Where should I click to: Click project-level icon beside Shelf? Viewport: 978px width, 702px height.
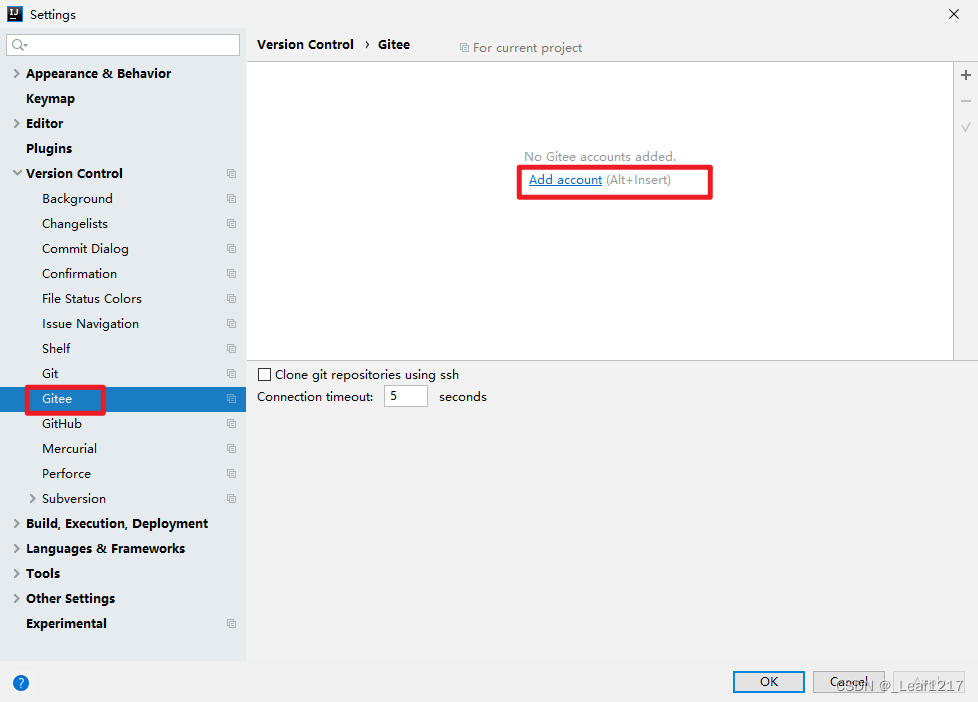pyautogui.click(x=231, y=348)
